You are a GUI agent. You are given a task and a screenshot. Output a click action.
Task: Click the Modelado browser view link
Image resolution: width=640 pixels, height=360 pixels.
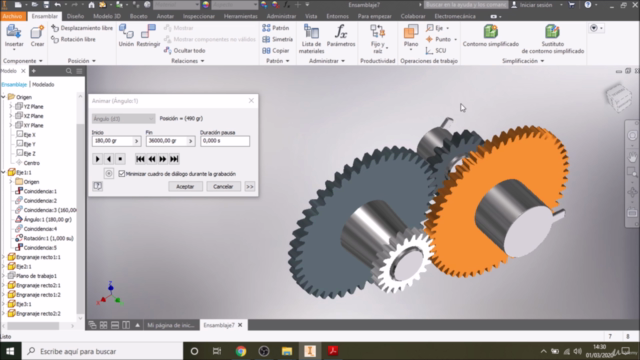point(43,84)
